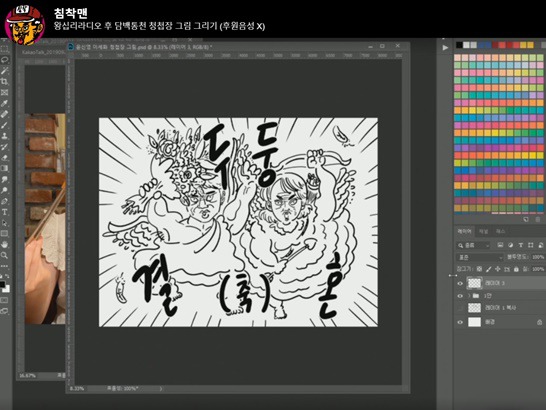
Task: Change screen mode at toolbar bottom
Action: (5, 311)
